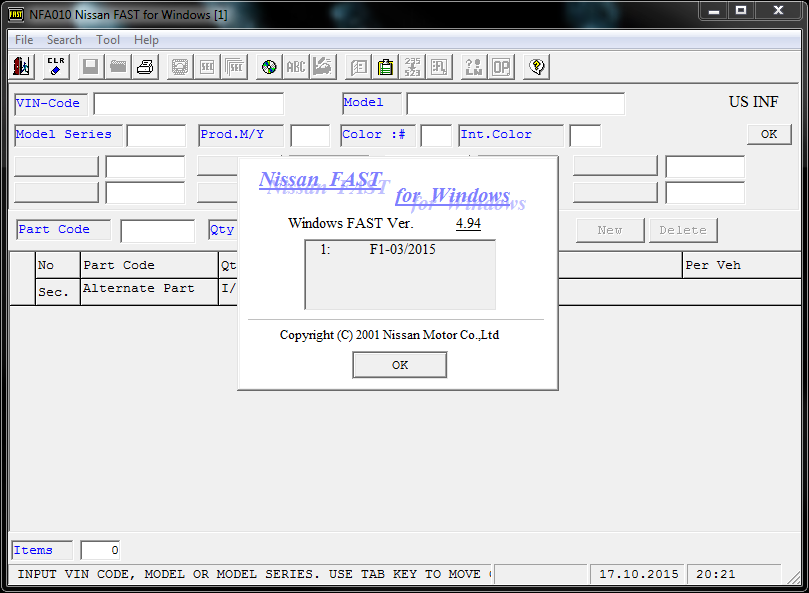This screenshot has height=593, width=809.
Task: Click the OK button beside the Int.Color field
Action: click(x=769, y=134)
